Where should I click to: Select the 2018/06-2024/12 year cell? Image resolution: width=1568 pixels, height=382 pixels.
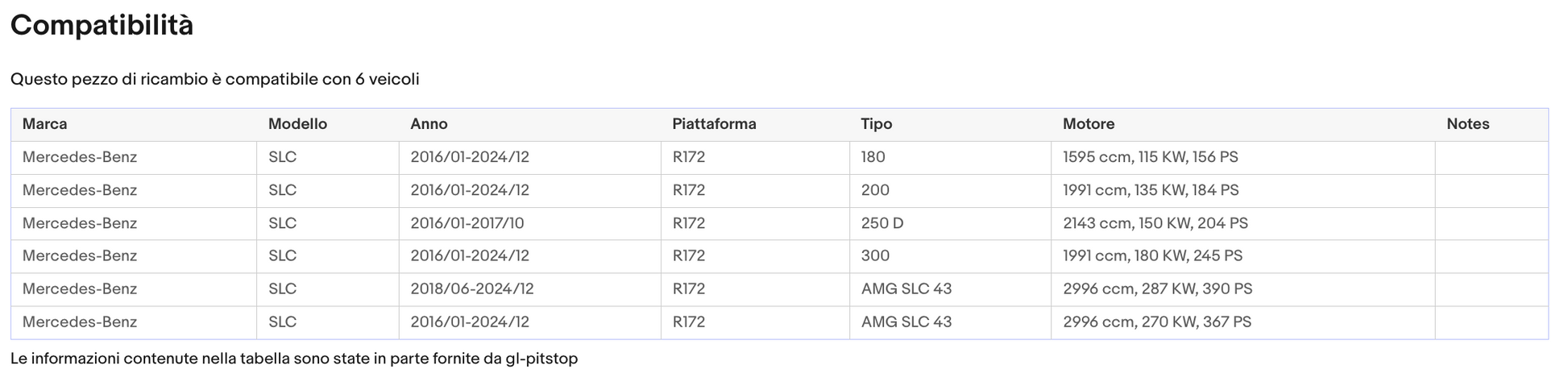529,289
